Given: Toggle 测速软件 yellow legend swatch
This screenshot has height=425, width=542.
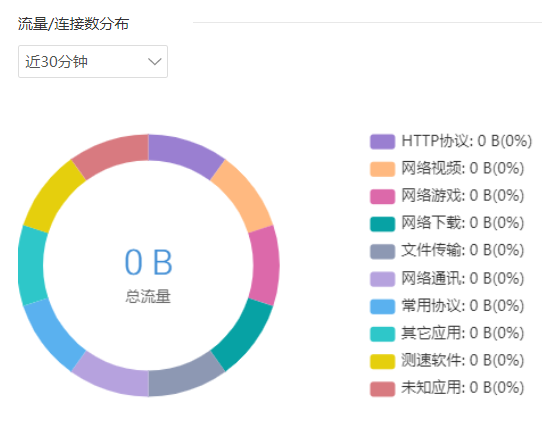Looking at the screenshot, I should pyautogui.click(x=382, y=361).
